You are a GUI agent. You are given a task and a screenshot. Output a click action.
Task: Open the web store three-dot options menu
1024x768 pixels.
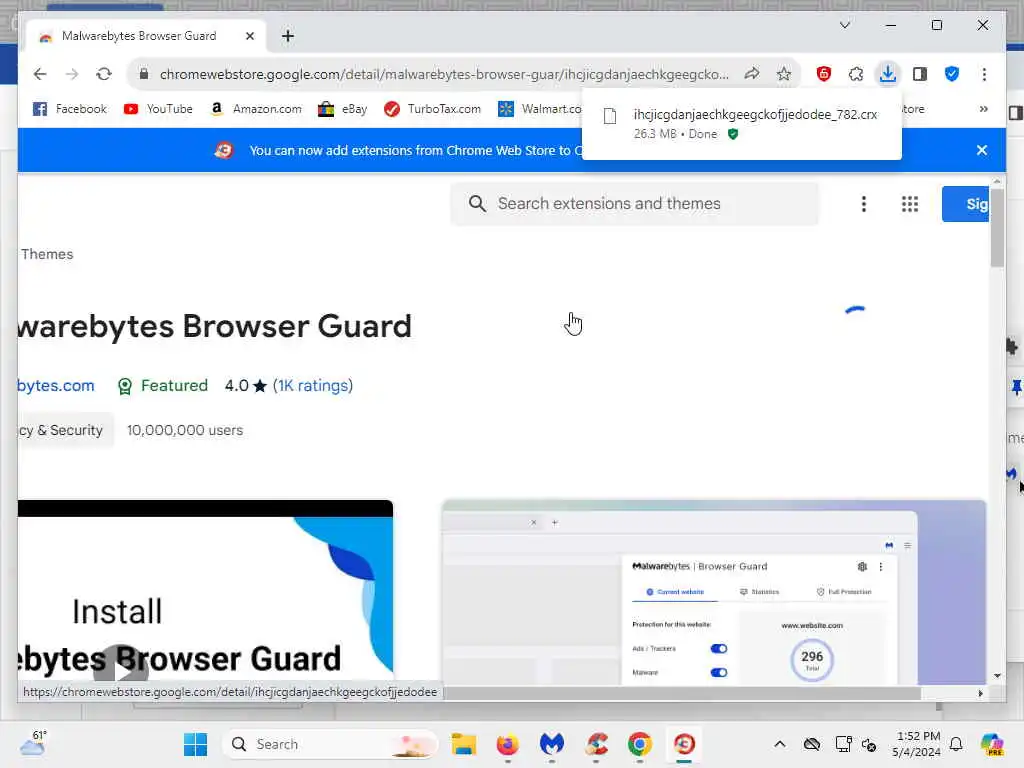tap(863, 204)
